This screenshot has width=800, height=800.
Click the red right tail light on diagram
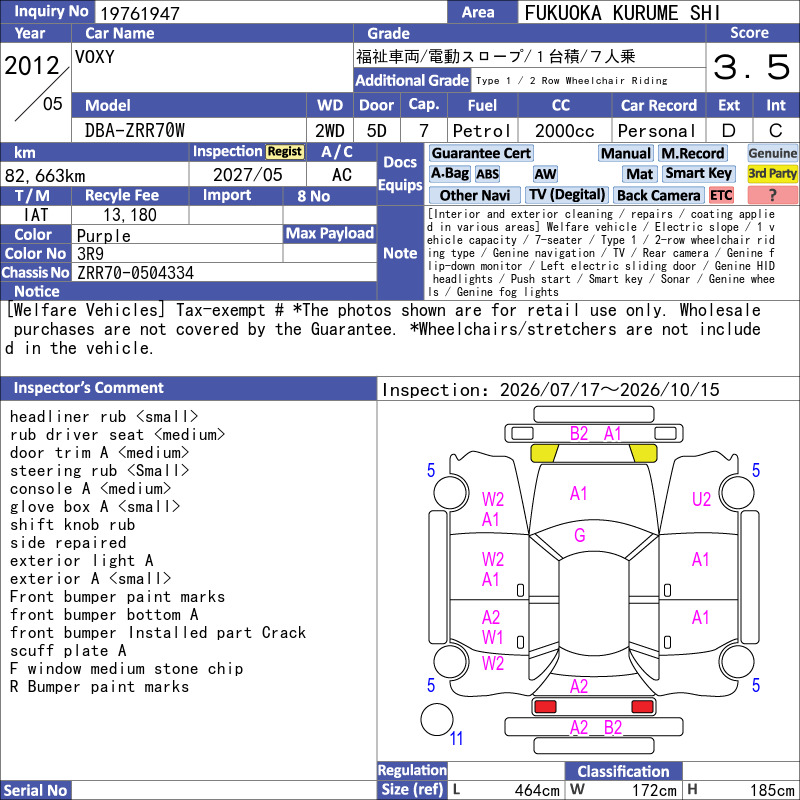tap(642, 707)
